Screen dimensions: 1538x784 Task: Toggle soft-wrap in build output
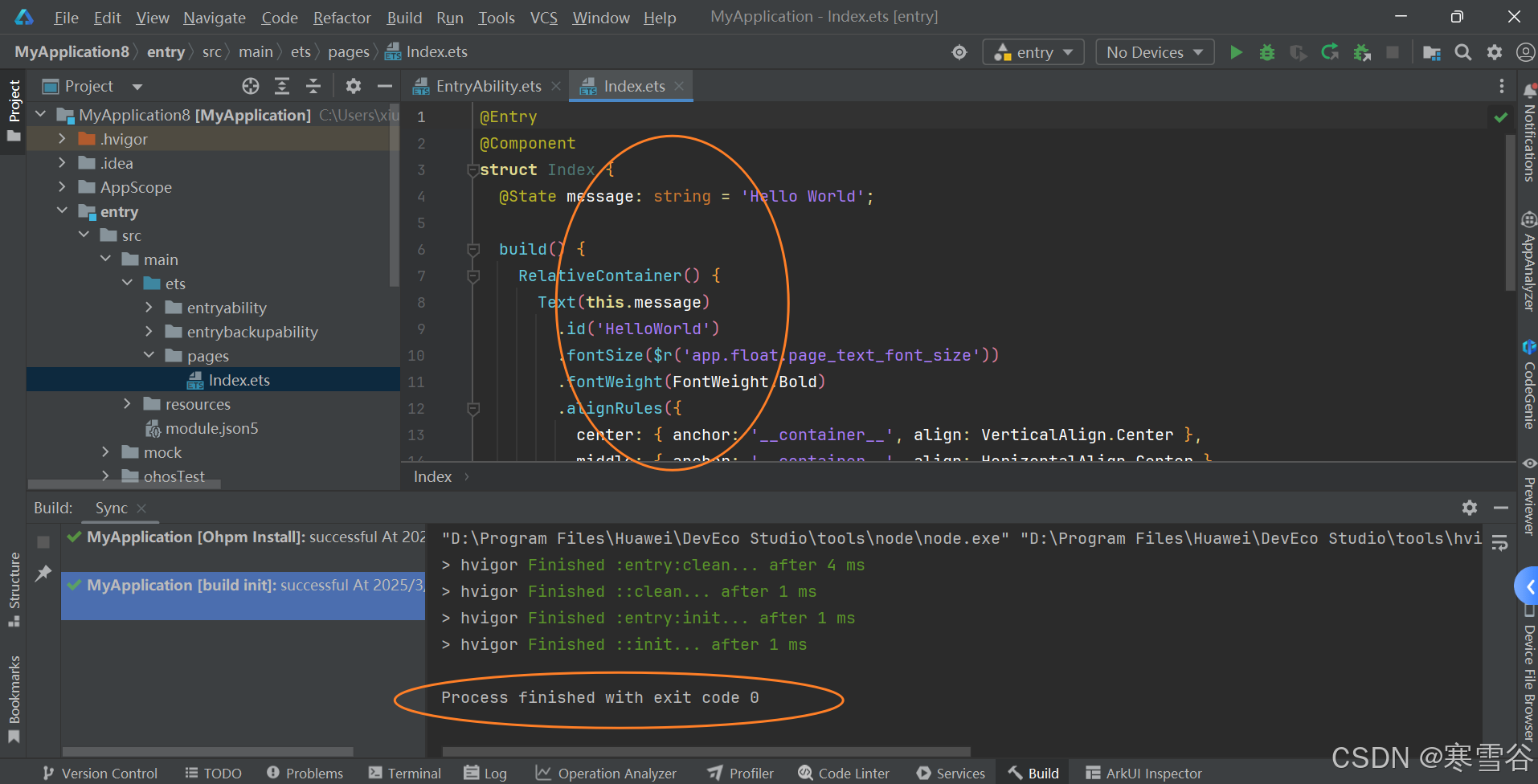coord(1499,543)
